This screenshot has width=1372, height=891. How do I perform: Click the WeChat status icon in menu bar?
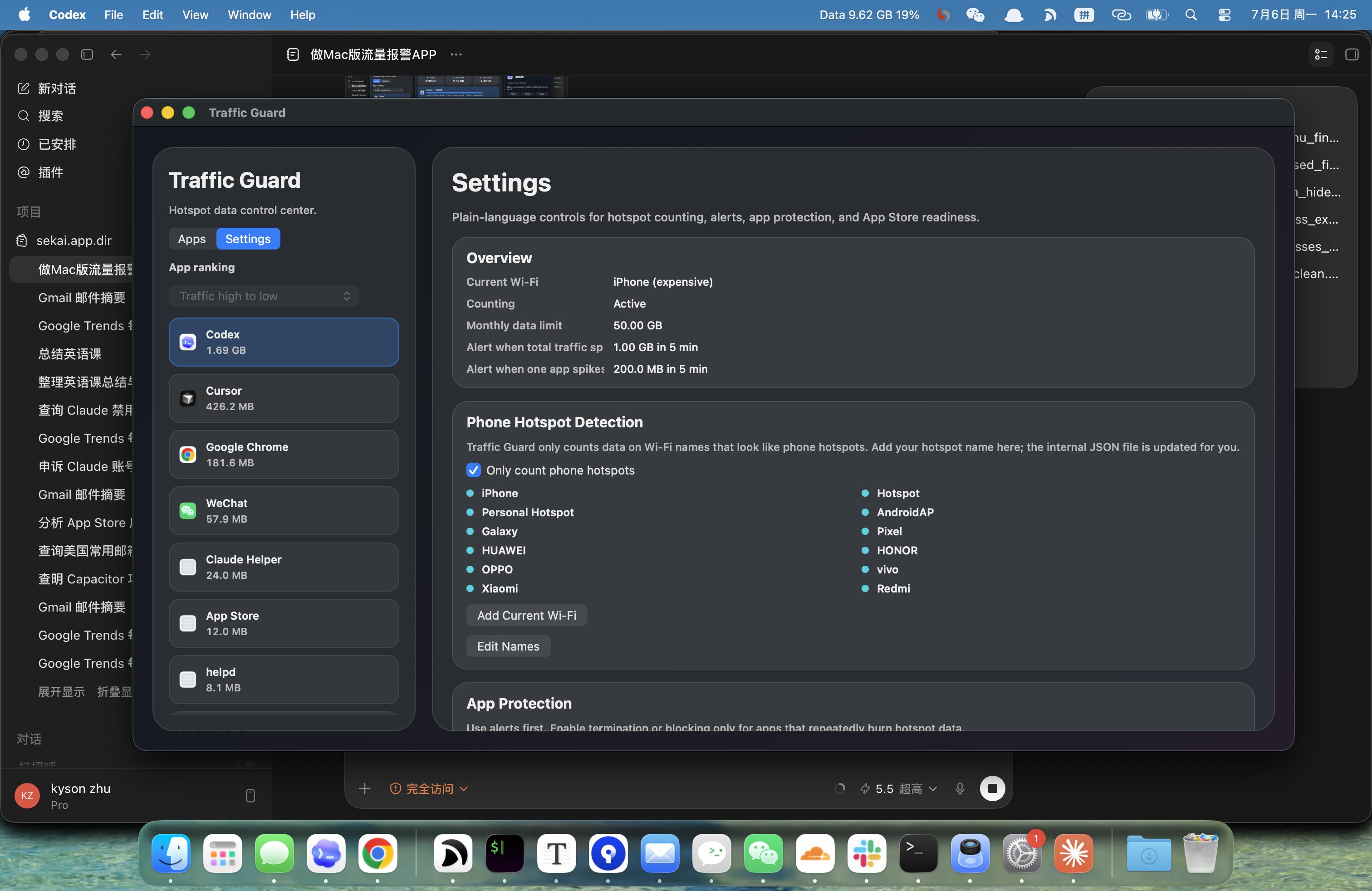(x=975, y=15)
